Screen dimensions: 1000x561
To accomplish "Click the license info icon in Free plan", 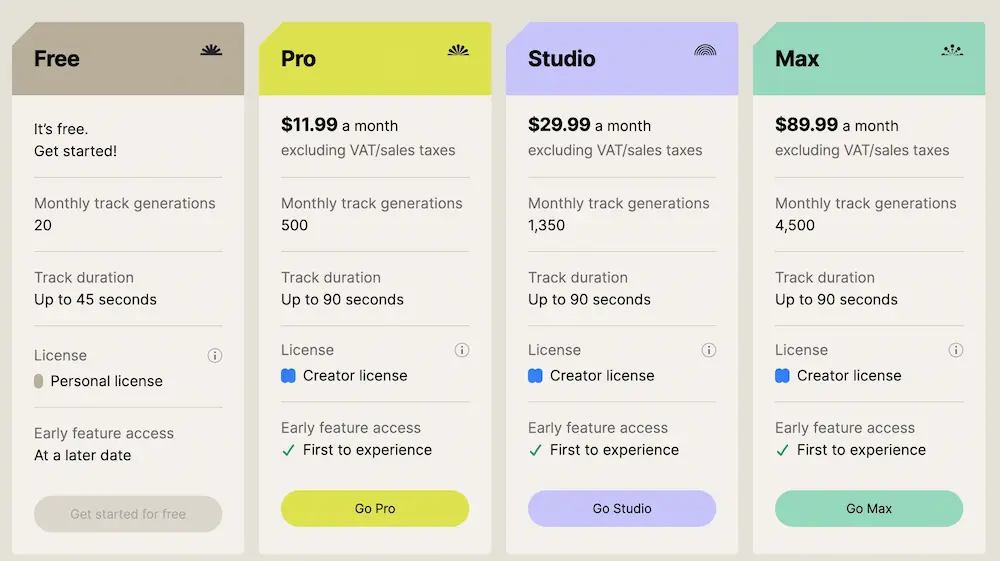I will click(215, 356).
